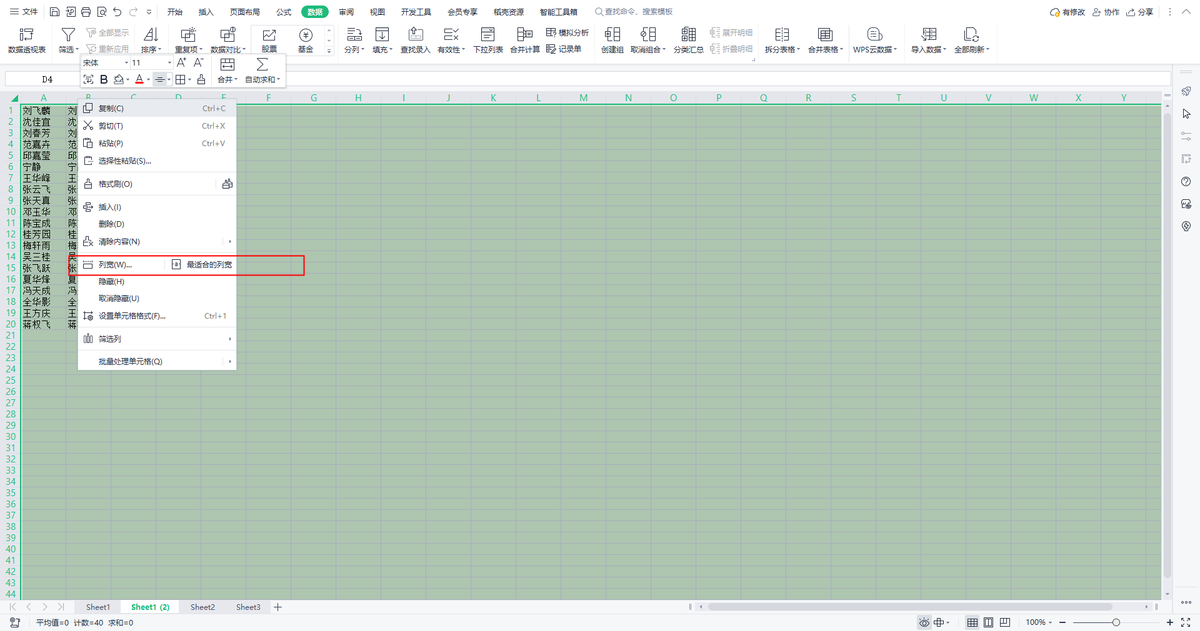Click 合并表格 merge tables icon

[x=825, y=36]
